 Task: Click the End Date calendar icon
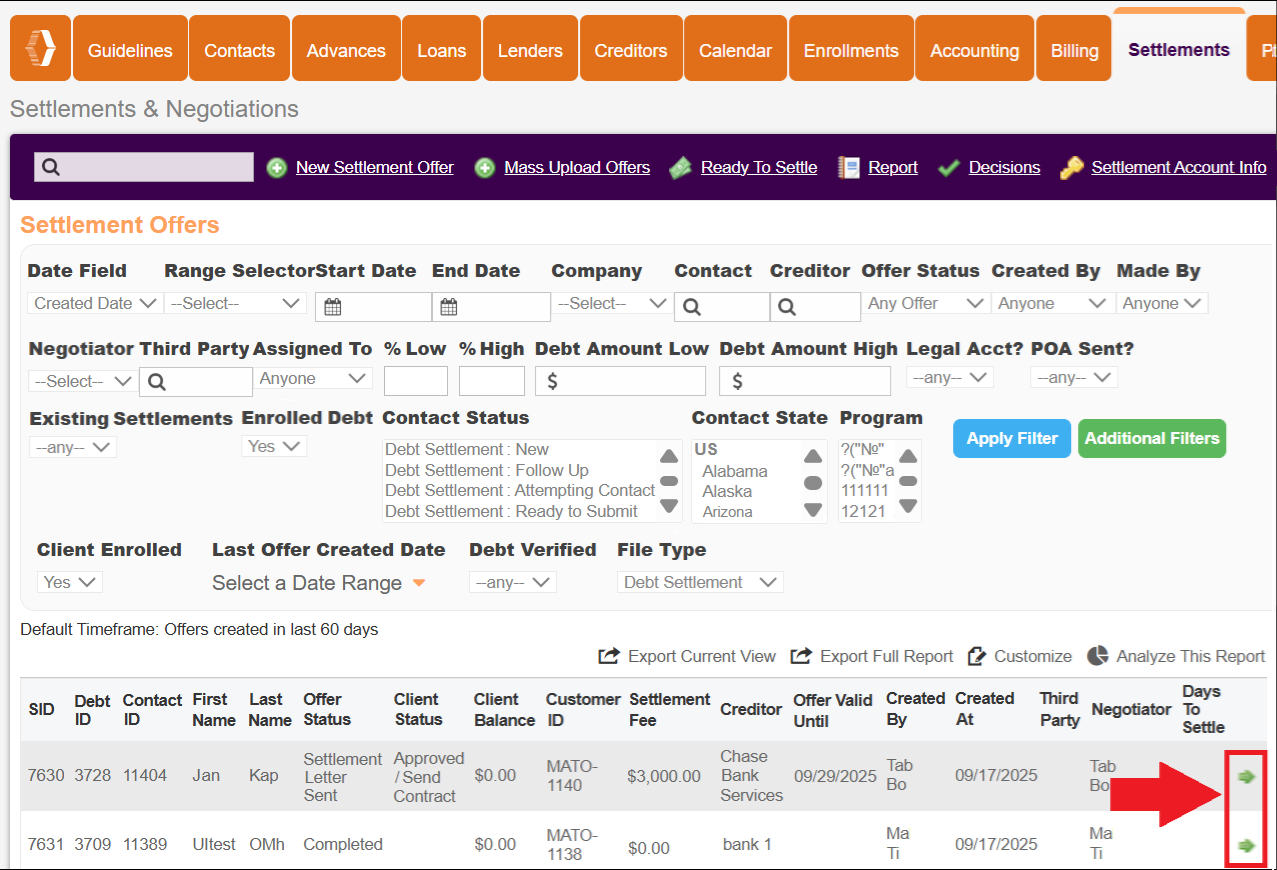(x=449, y=307)
